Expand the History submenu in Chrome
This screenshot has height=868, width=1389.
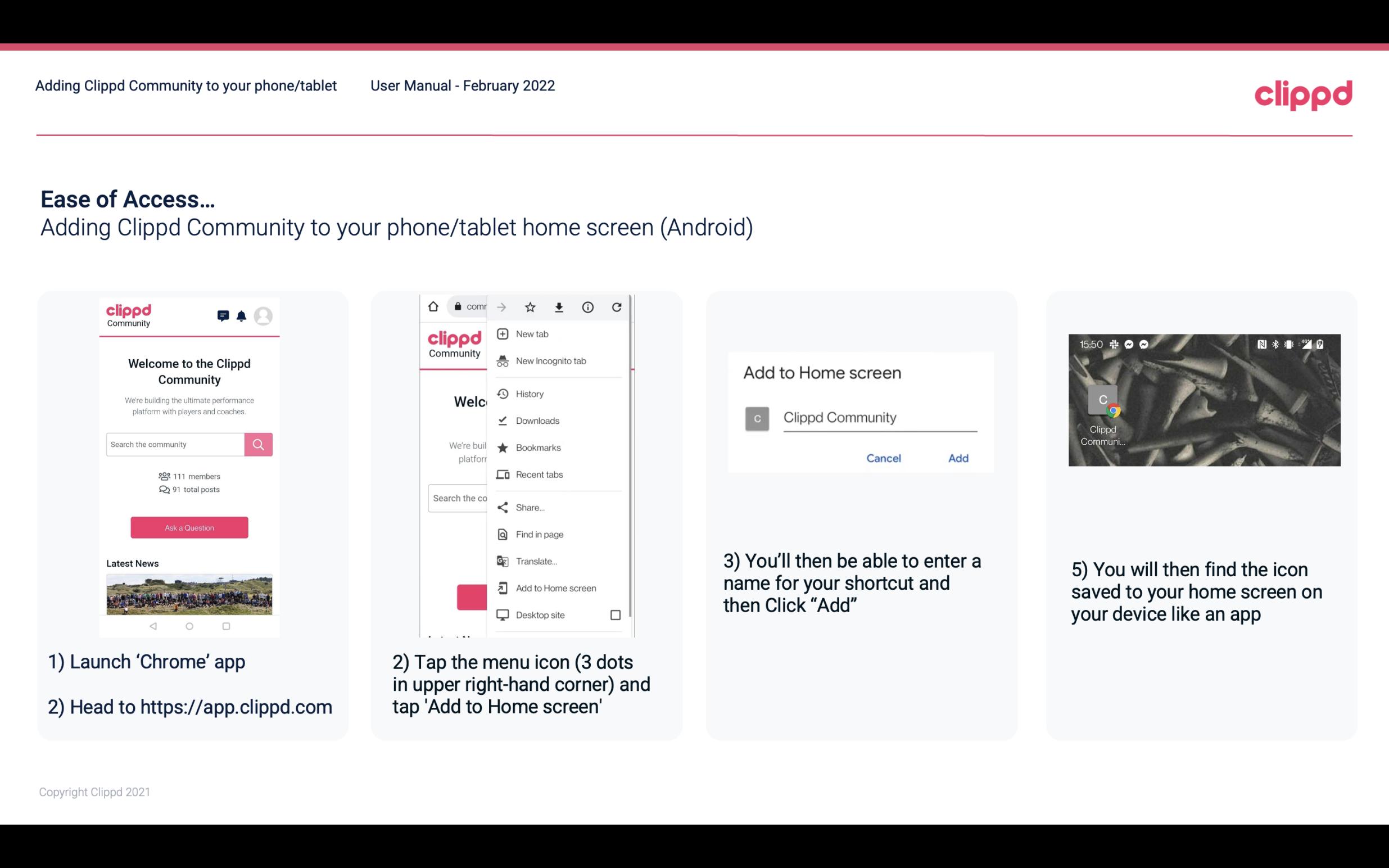tap(529, 393)
